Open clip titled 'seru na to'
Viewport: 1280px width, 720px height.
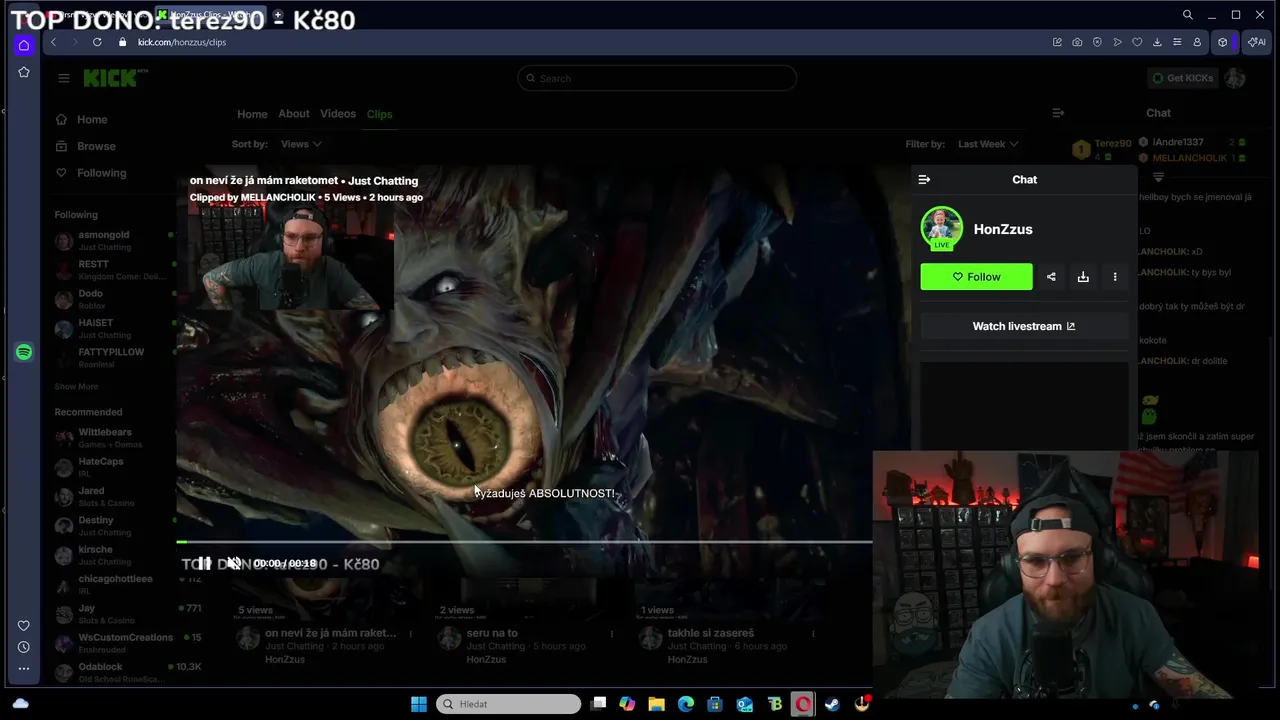[x=492, y=633]
